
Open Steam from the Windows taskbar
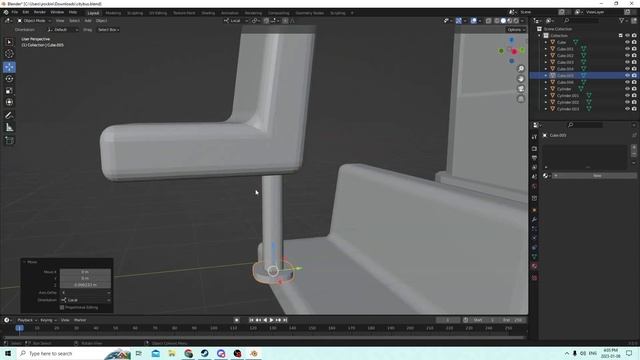[204, 353]
